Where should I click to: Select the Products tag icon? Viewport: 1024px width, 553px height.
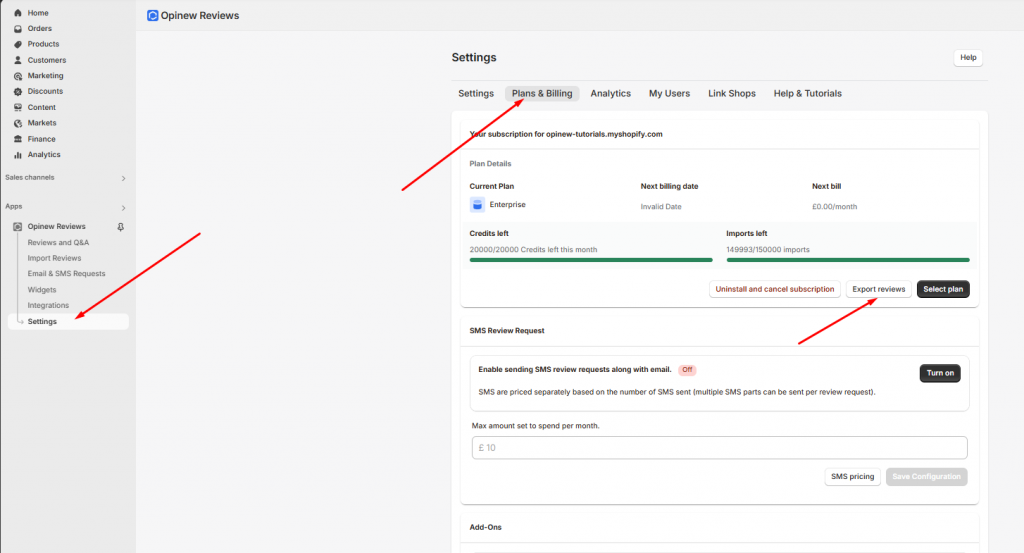point(18,44)
